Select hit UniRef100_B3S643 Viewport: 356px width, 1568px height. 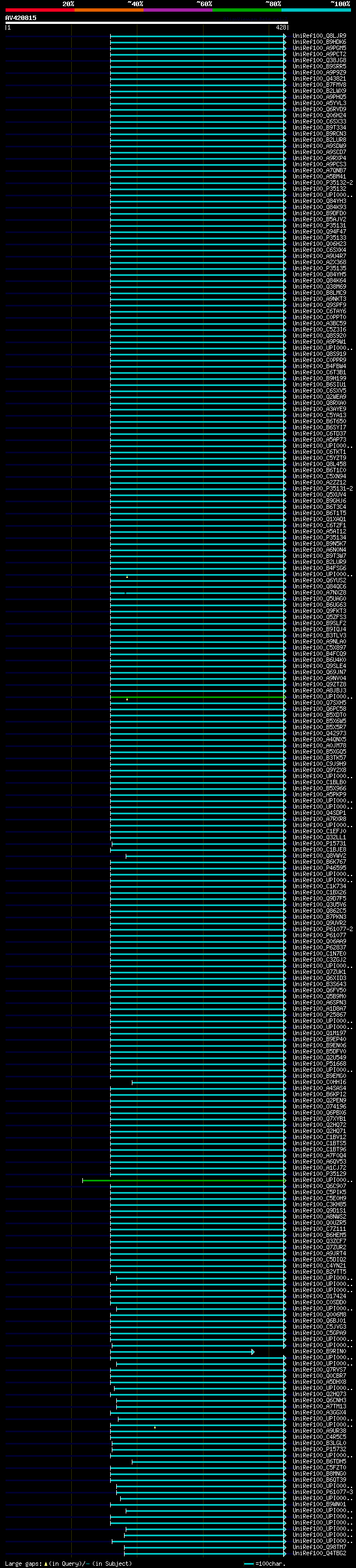(x=319, y=985)
